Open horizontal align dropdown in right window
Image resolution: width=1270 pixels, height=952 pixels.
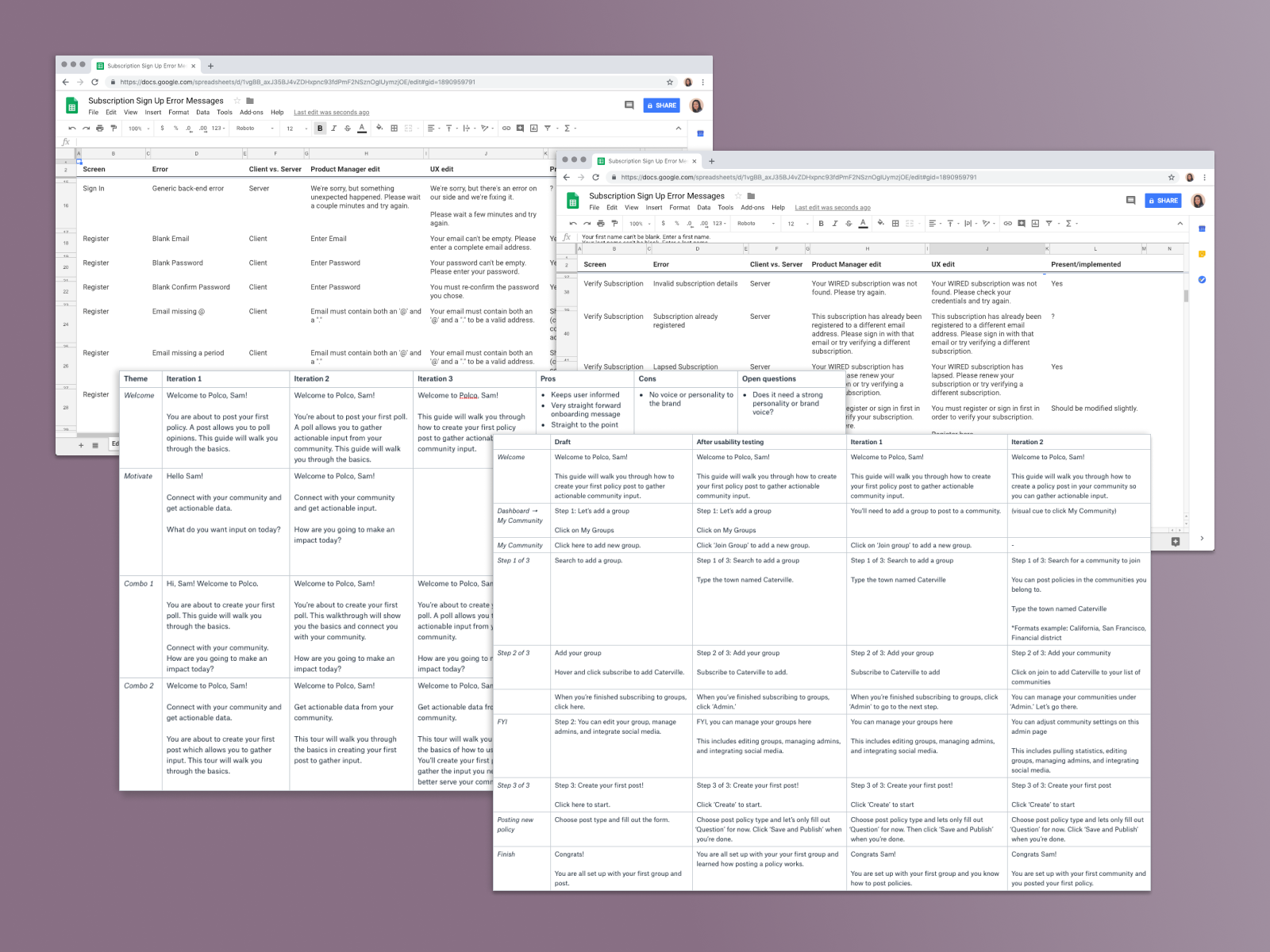pyautogui.click(x=934, y=223)
